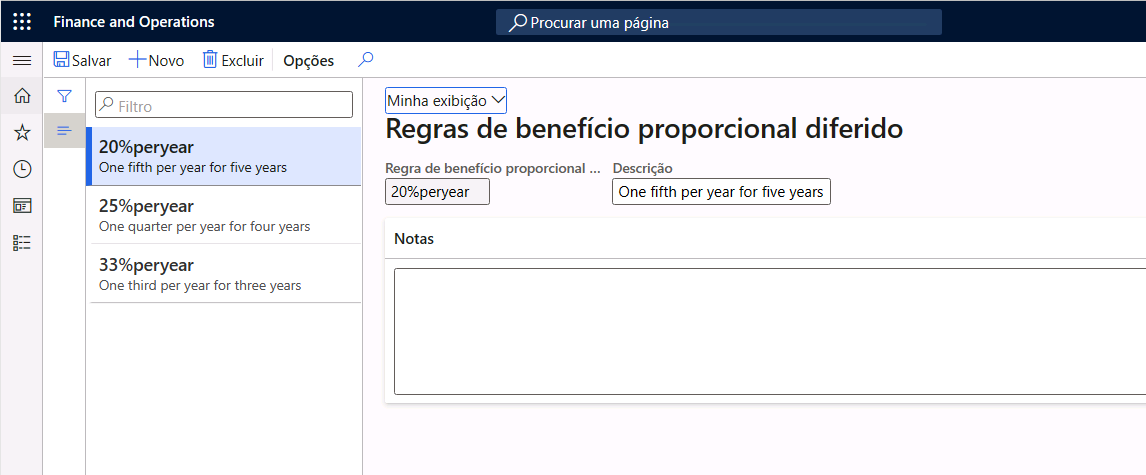Open the Opções menu
The image size is (1146, 475).
pos(308,61)
